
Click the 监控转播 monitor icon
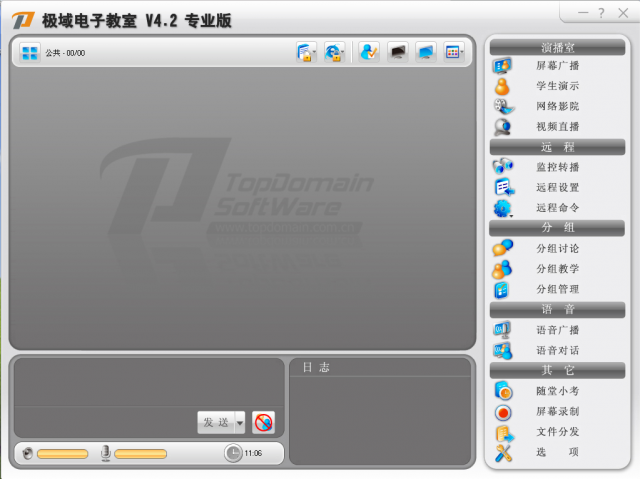(x=502, y=166)
